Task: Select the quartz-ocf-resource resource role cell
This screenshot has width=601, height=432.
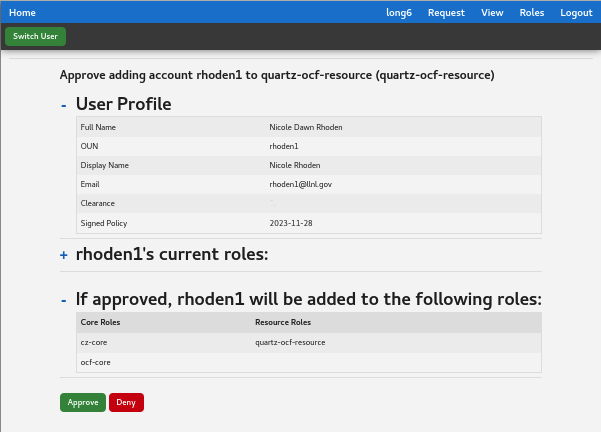Action: (290, 342)
